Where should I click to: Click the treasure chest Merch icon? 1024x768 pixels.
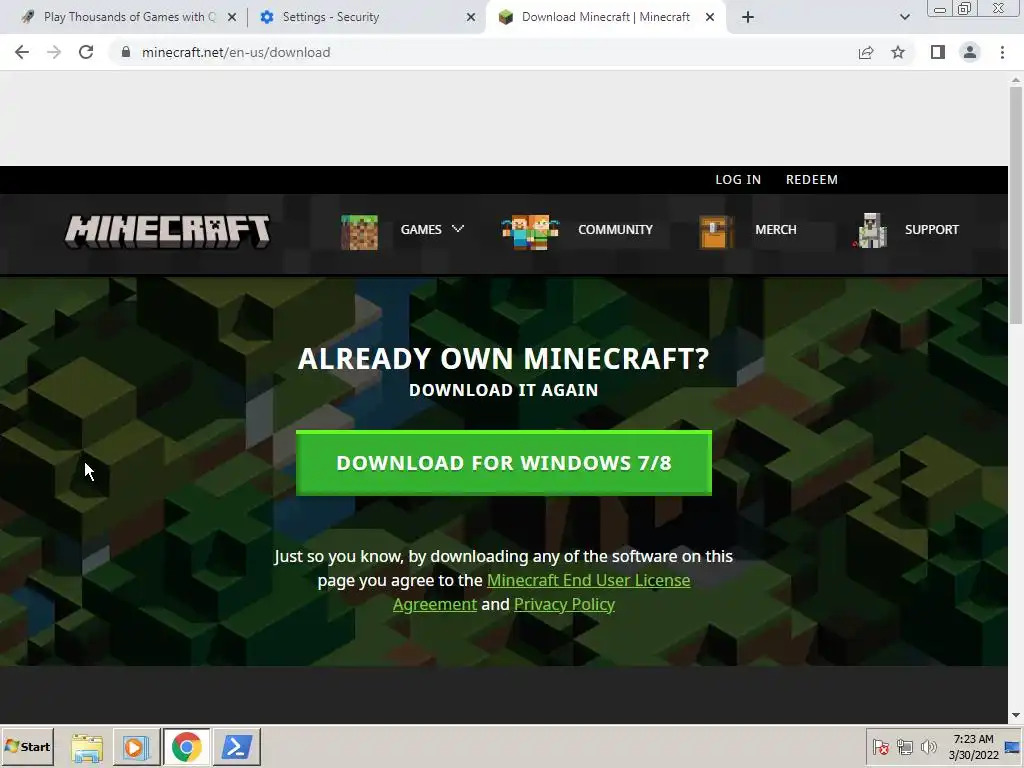coord(714,232)
